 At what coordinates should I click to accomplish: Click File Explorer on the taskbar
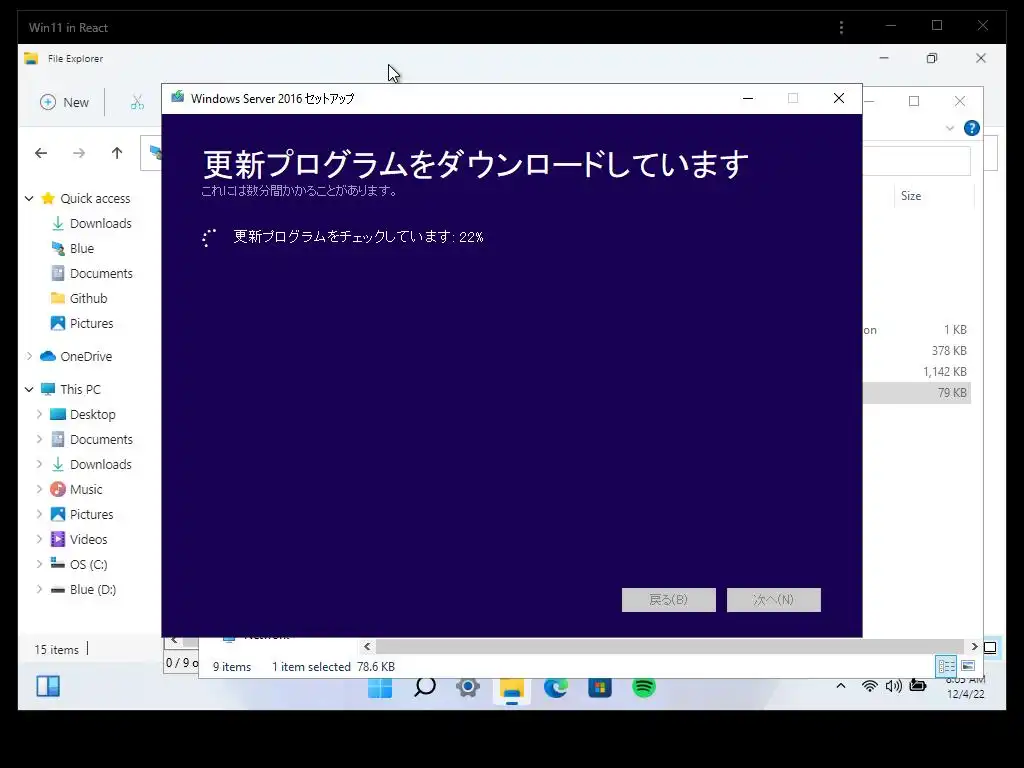[512, 688]
